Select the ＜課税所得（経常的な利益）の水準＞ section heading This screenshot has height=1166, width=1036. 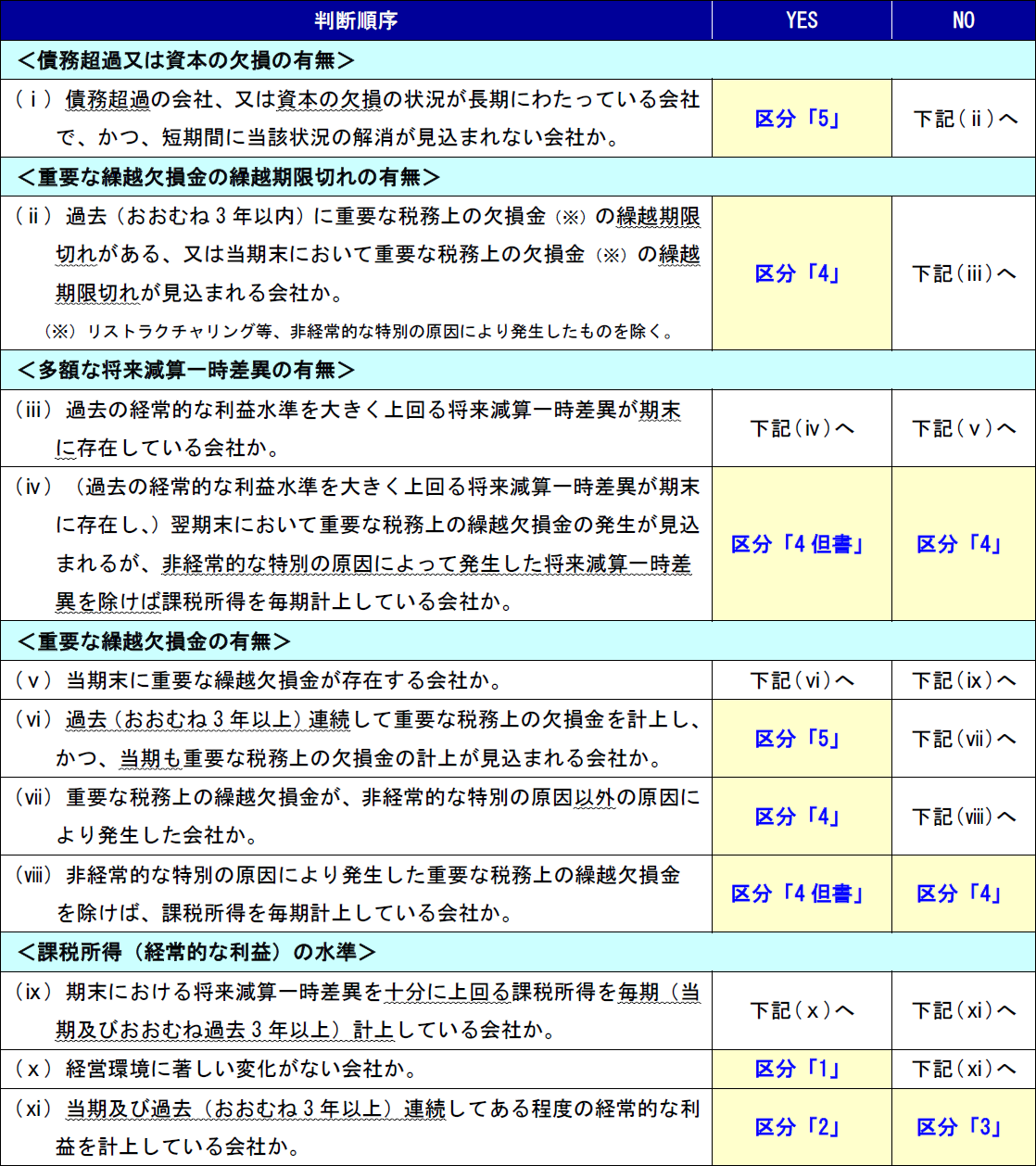[x=196, y=952]
